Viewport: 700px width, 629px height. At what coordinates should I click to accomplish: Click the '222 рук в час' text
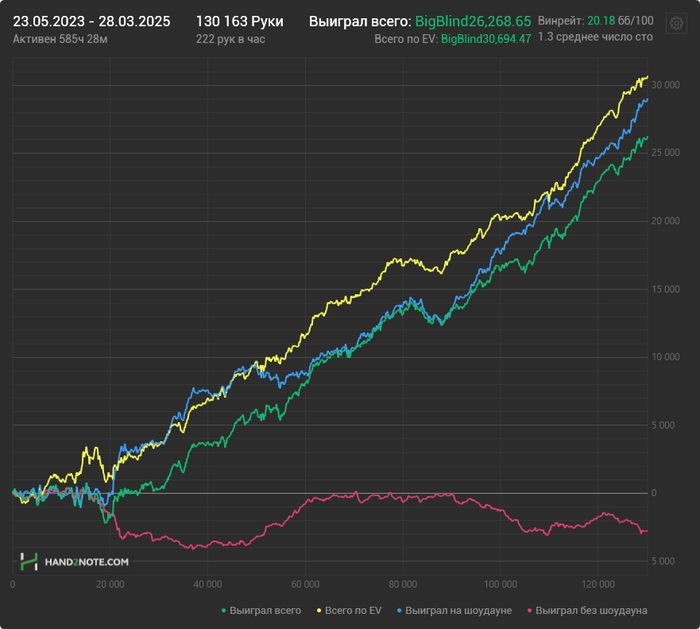(230, 39)
